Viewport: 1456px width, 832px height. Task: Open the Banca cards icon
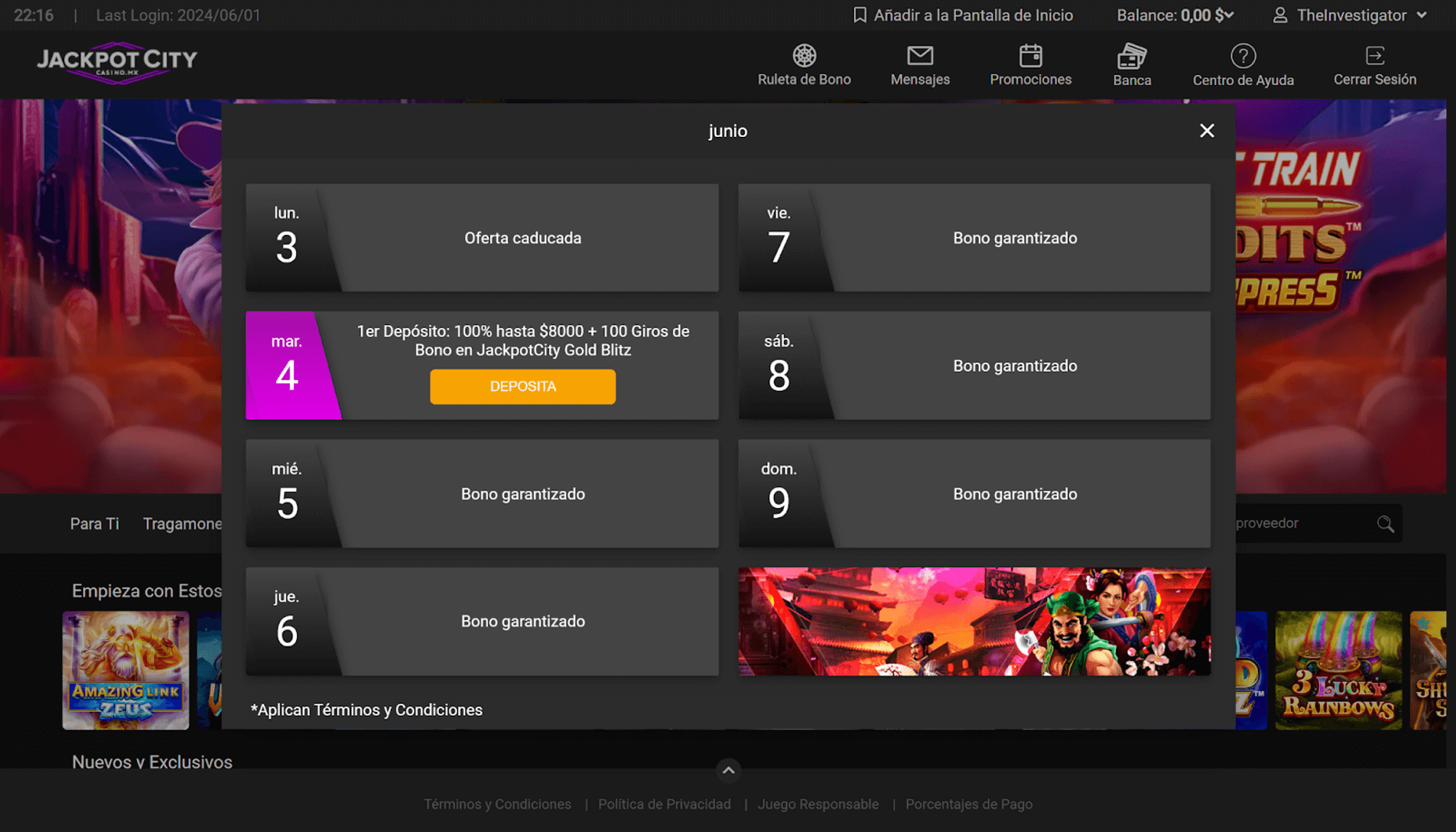tap(1131, 56)
